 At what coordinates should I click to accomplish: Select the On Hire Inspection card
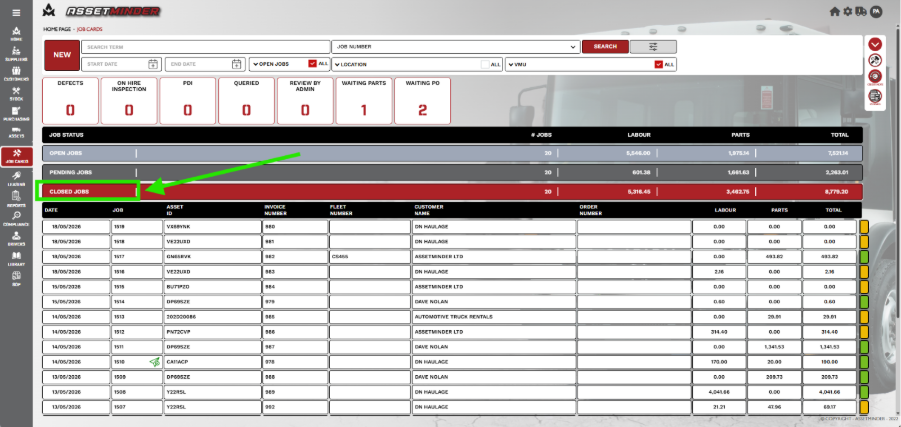[129, 101]
